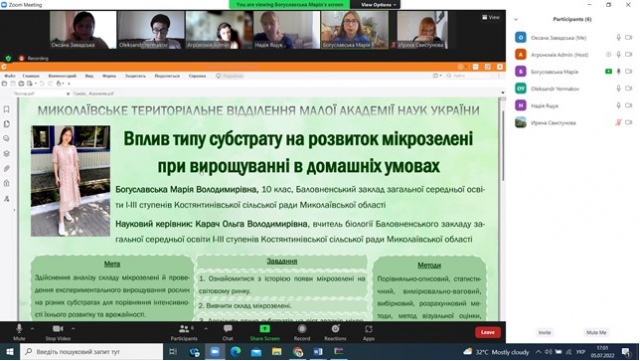Click green screen-share icon for Богуславська Марія

click(x=609, y=71)
